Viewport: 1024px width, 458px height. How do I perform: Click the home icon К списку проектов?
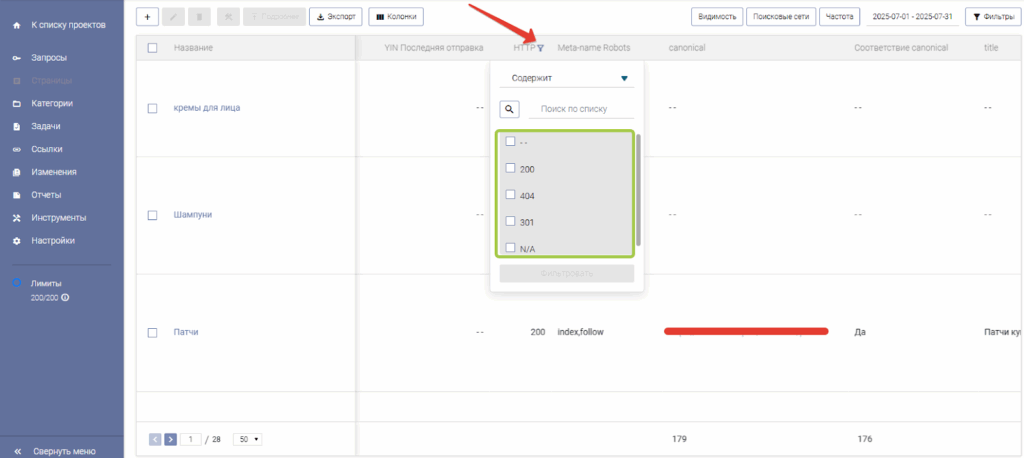pyautogui.click(x=16, y=23)
